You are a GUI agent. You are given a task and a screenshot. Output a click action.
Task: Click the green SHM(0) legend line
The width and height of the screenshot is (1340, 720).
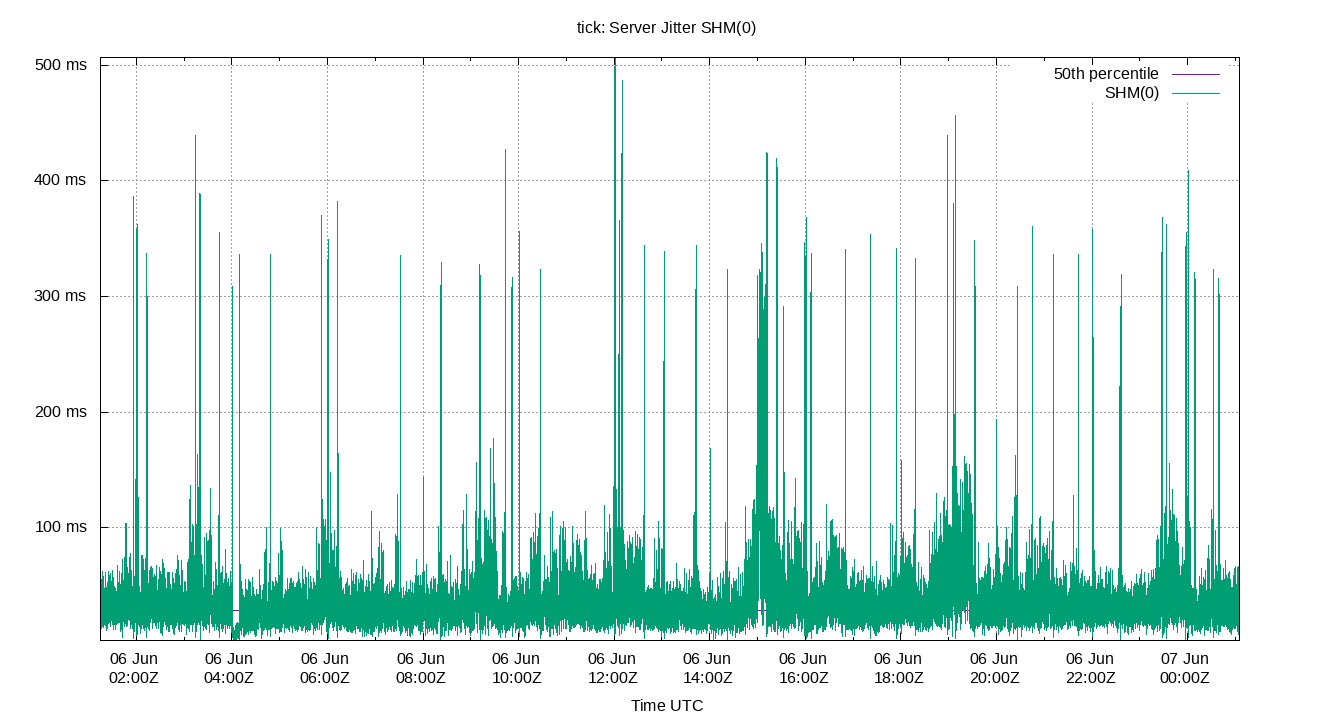coord(1196,93)
